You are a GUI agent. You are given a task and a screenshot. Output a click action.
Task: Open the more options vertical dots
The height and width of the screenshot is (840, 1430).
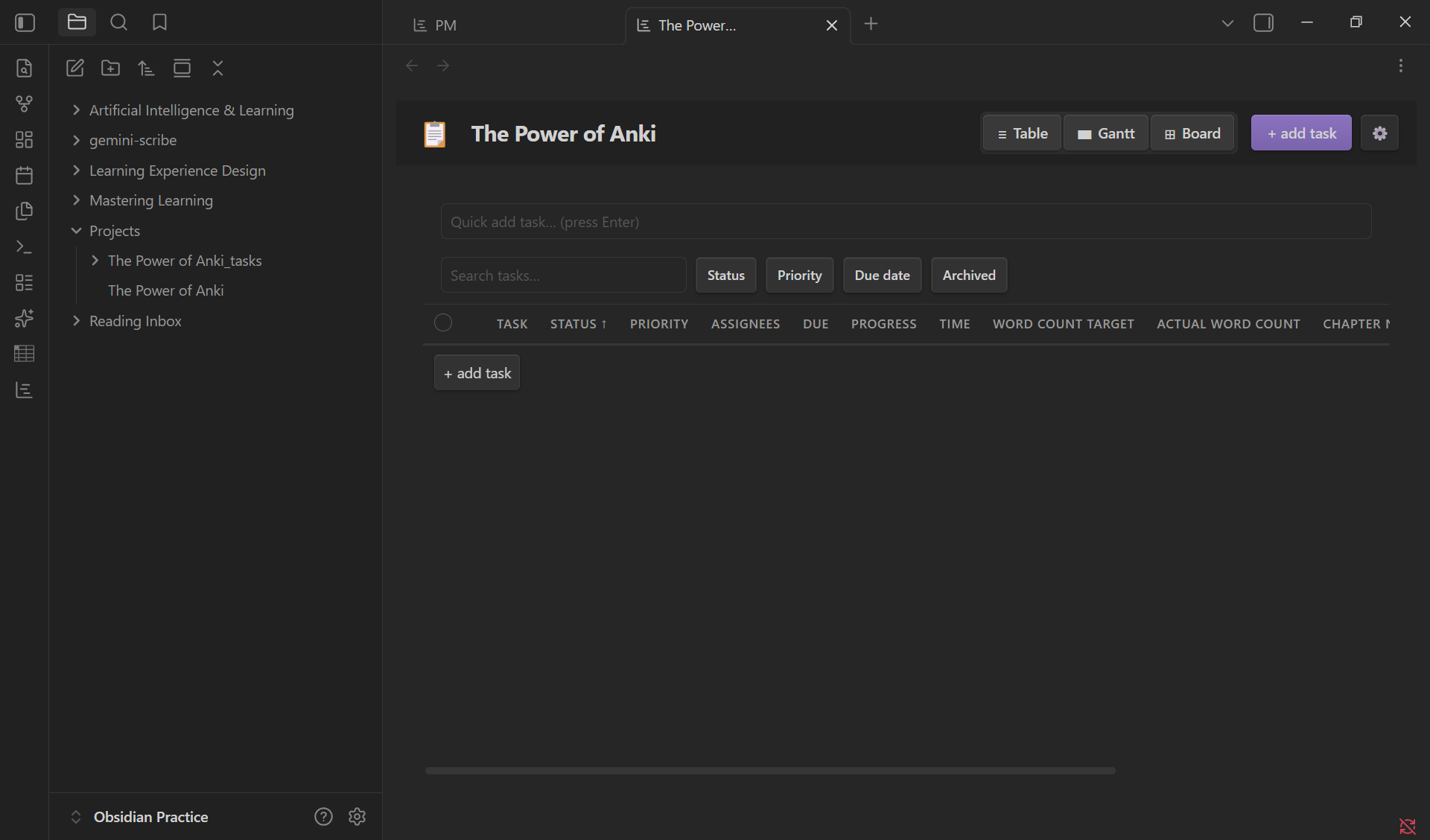[x=1400, y=66]
